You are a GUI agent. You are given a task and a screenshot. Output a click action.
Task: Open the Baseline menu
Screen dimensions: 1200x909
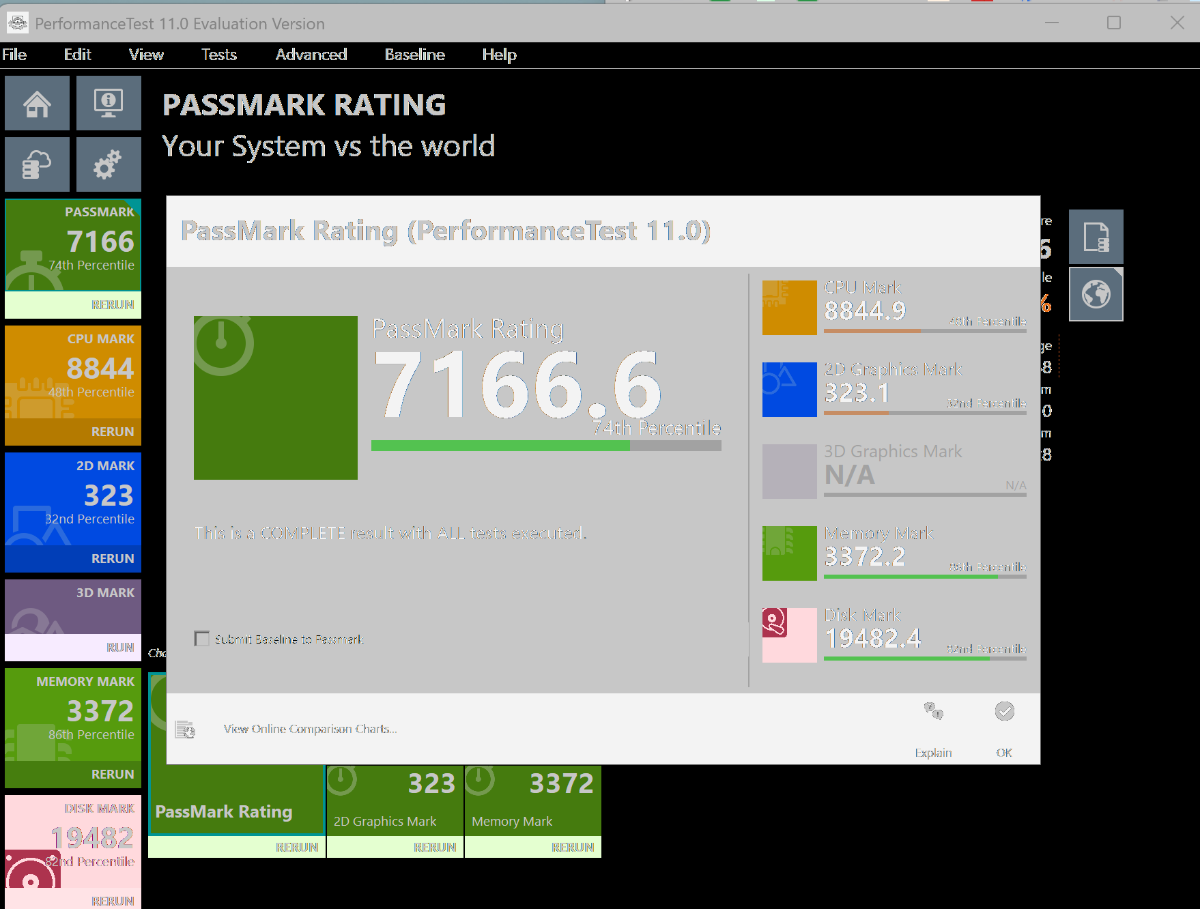click(x=414, y=55)
